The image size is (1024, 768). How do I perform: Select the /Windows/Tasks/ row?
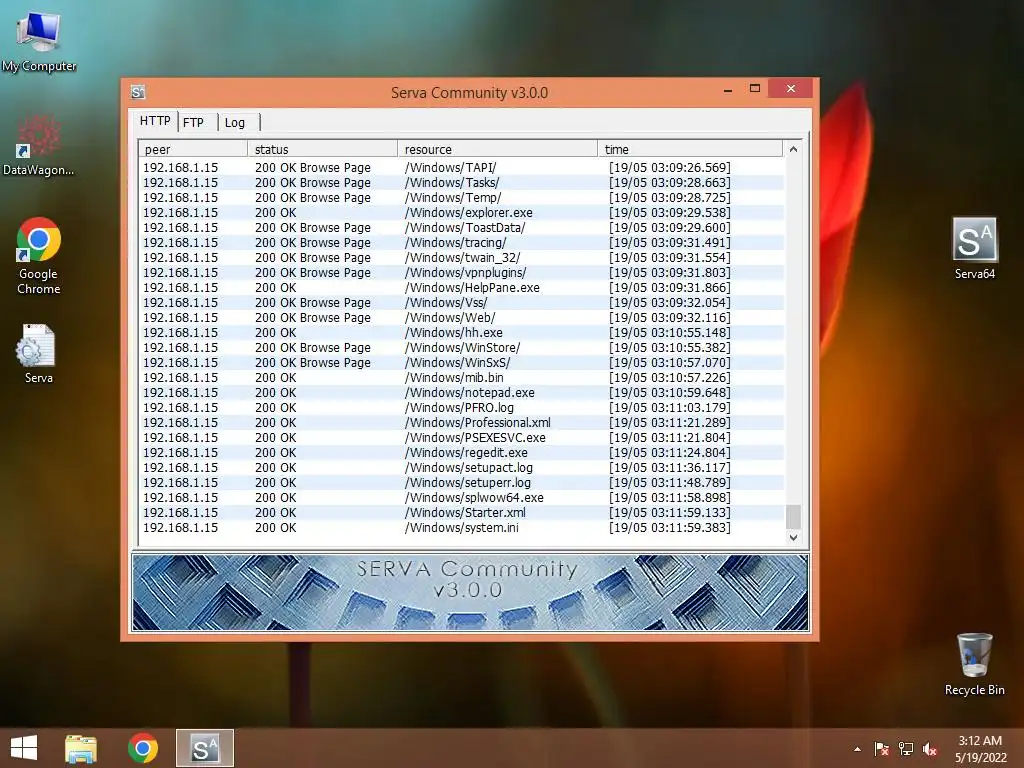point(462,183)
